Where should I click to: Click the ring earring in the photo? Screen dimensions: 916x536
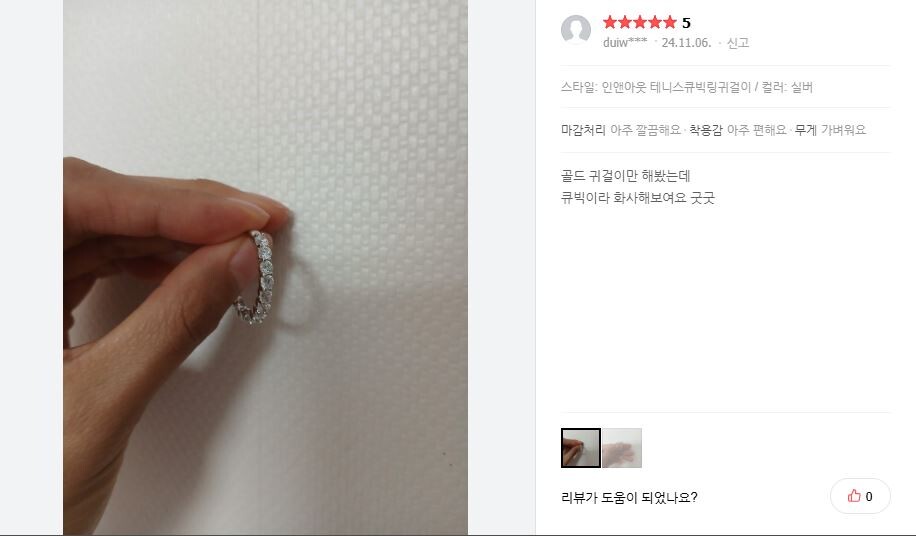258,277
